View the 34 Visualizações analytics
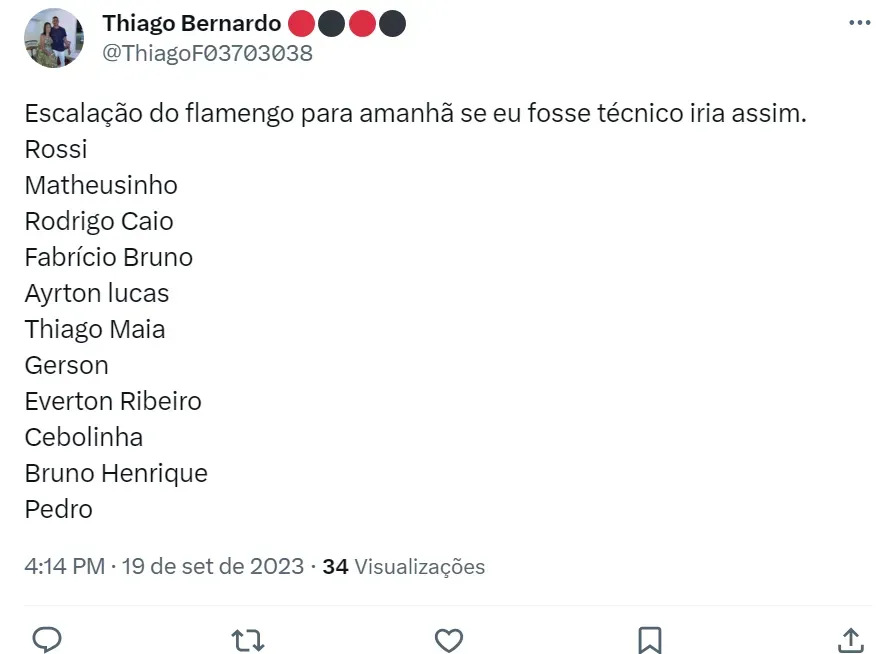 click(404, 567)
